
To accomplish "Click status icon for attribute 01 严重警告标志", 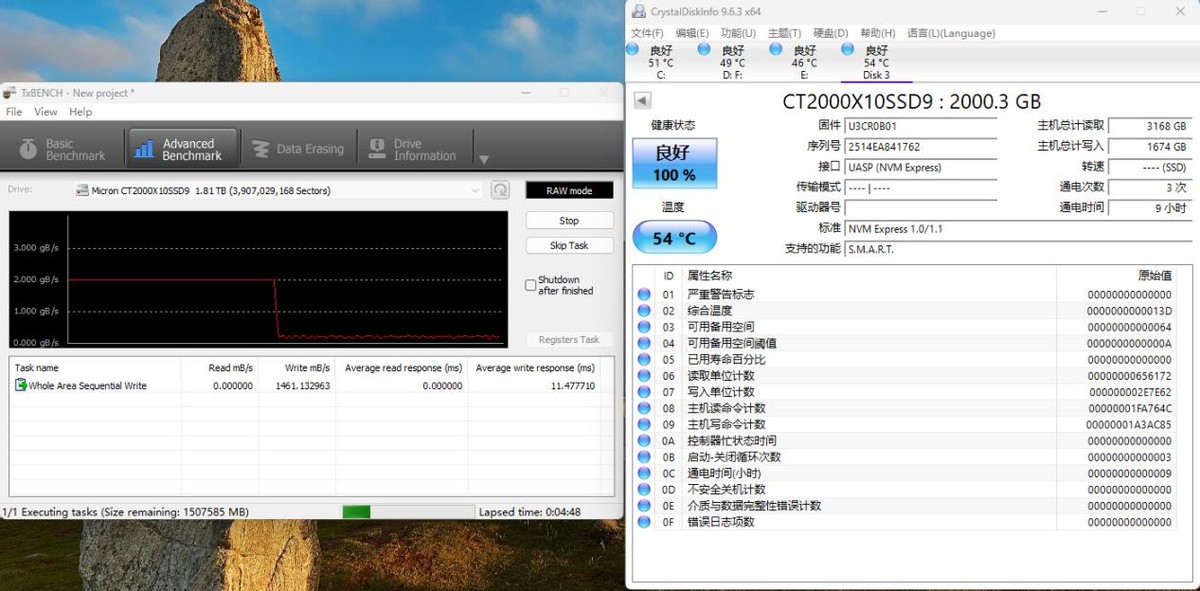I will pos(644,294).
